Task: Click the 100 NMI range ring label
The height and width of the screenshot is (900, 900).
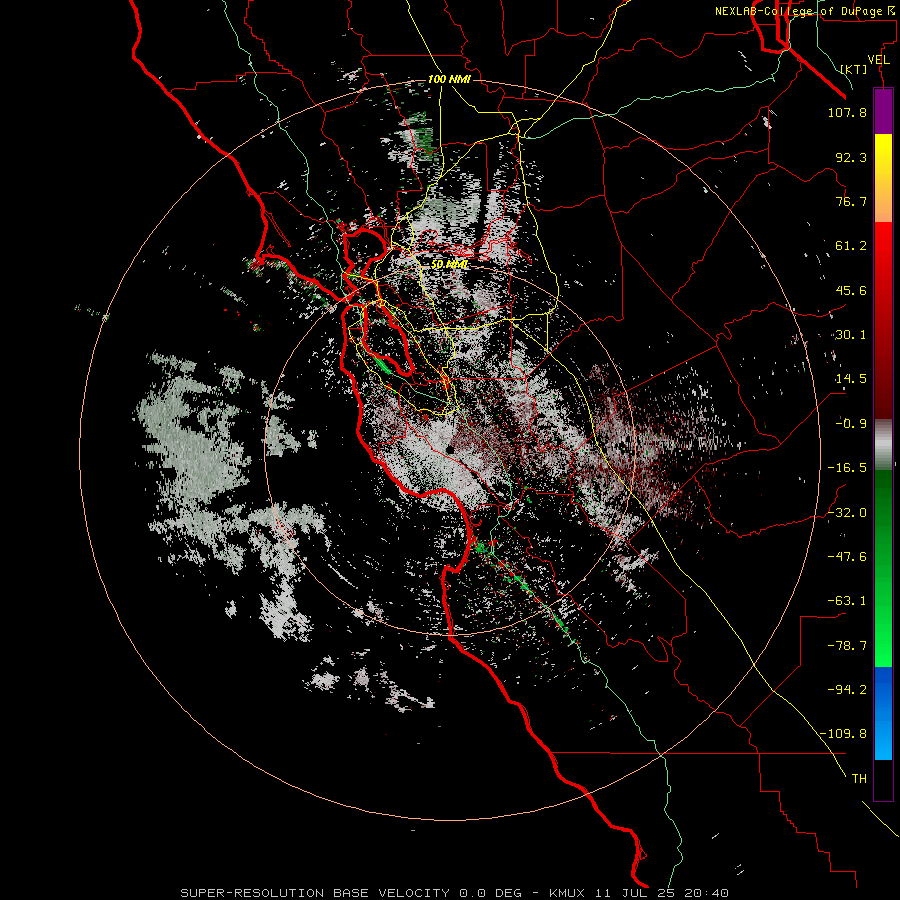Action: pyautogui.click(x=449, y=79)
